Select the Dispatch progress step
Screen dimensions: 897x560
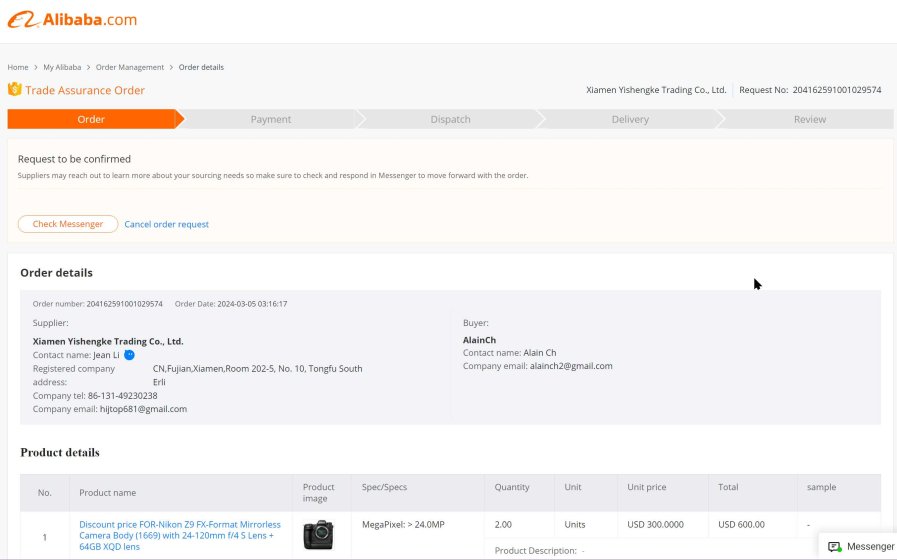click(x=450, y=119)
